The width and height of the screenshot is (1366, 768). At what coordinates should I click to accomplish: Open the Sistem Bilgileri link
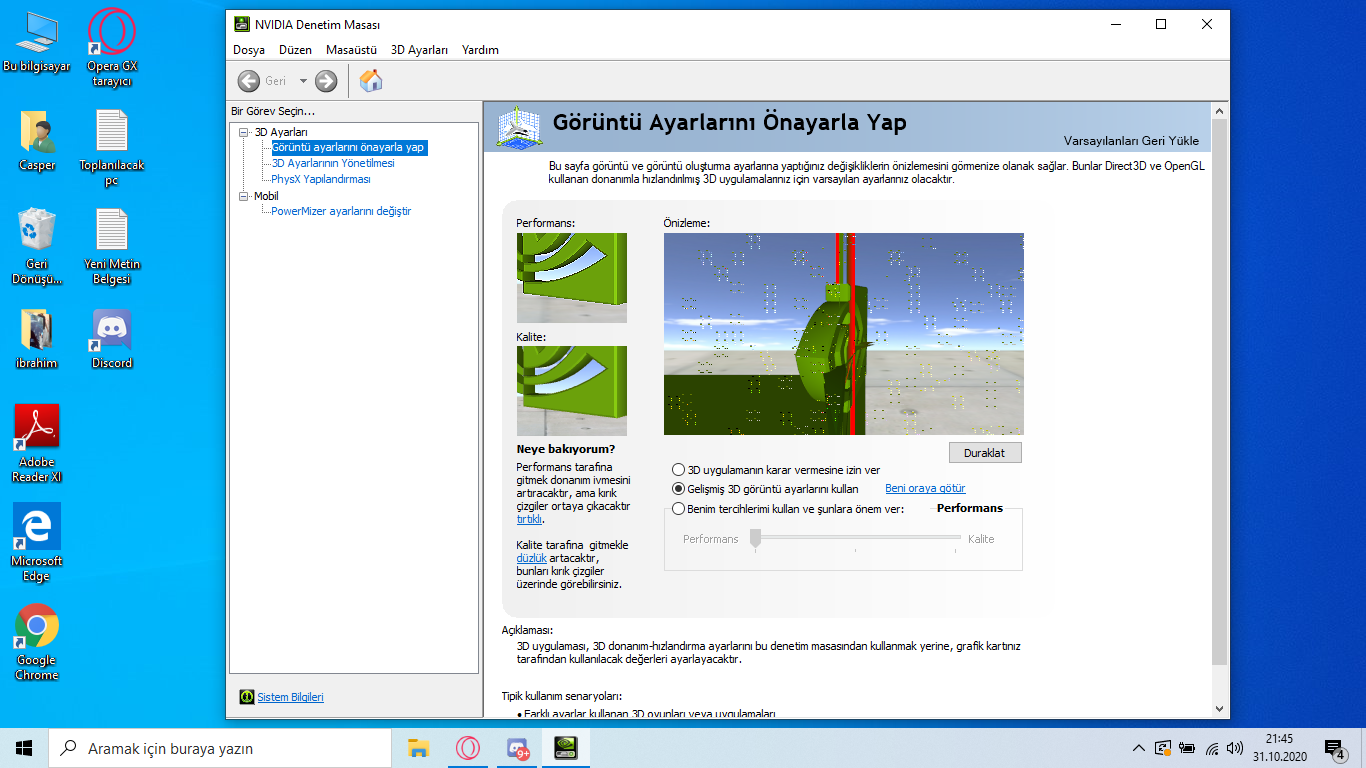290,697
